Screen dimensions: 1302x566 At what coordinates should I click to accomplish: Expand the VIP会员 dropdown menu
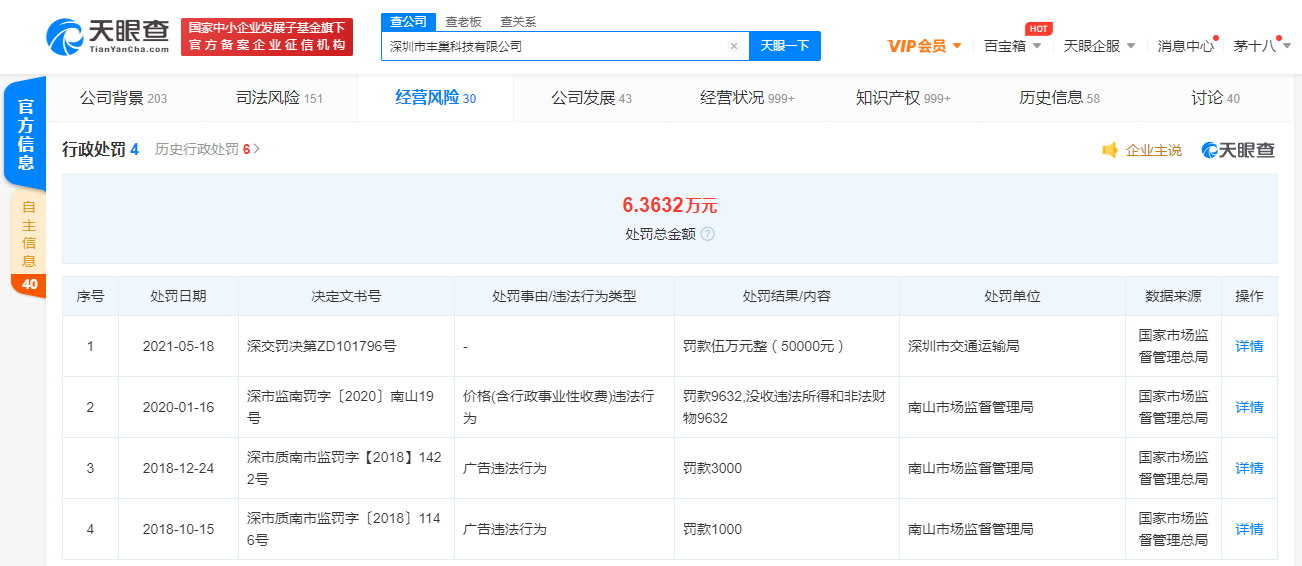coord(924,46)
